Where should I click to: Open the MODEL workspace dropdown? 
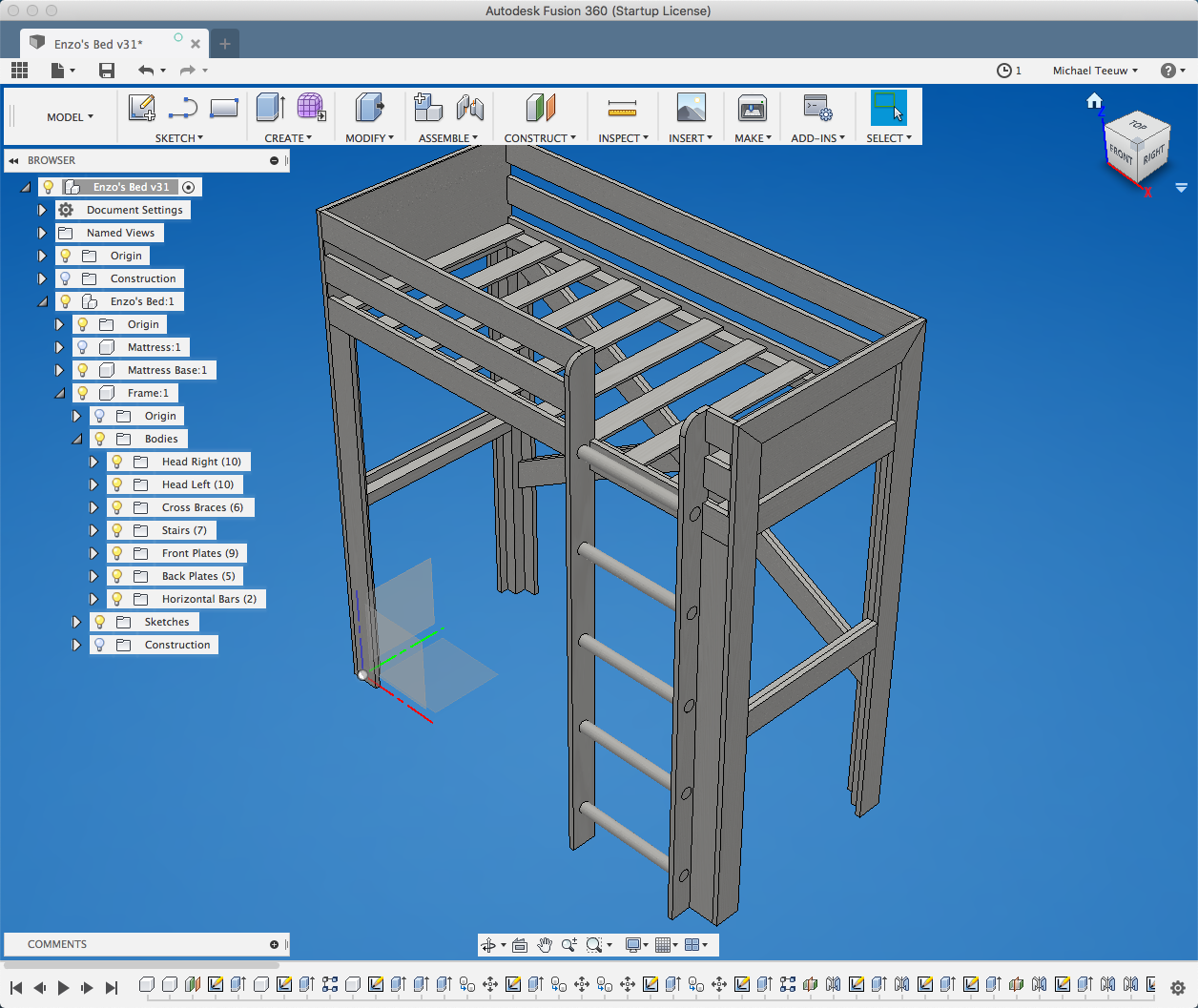click(70, 117)
